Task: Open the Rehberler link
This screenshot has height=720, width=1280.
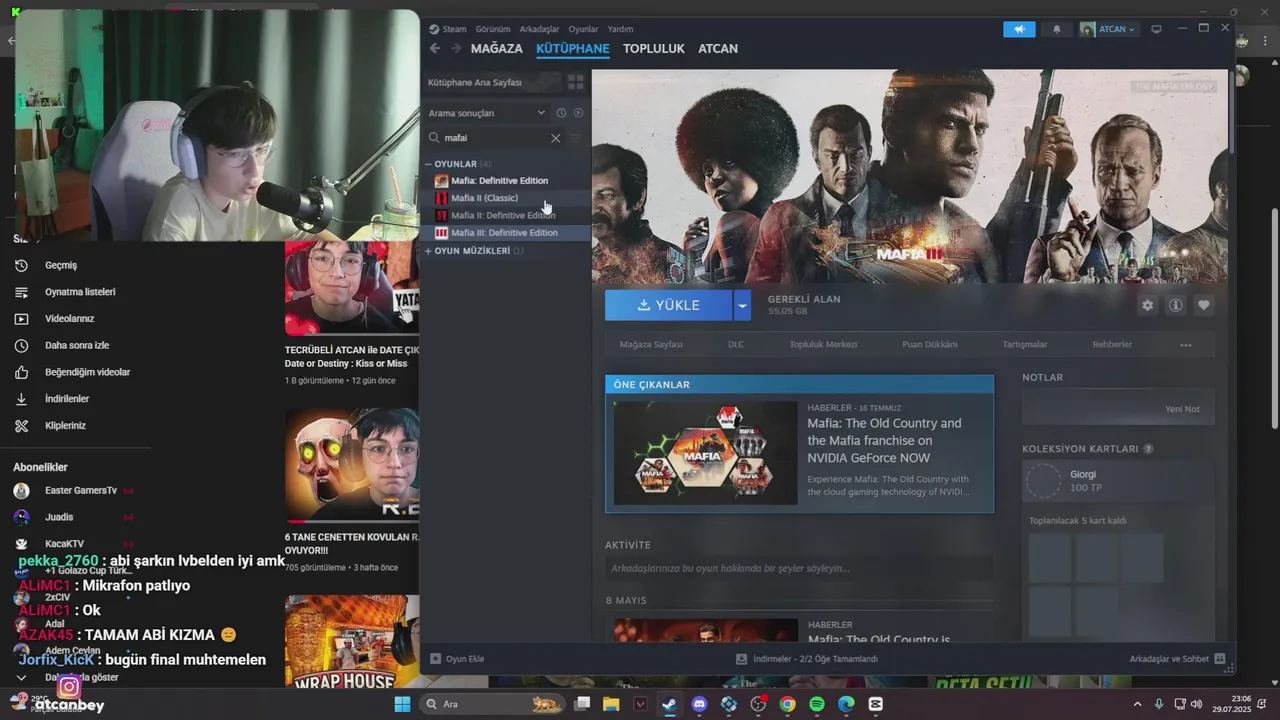Action: click(x=1112, y=344)
